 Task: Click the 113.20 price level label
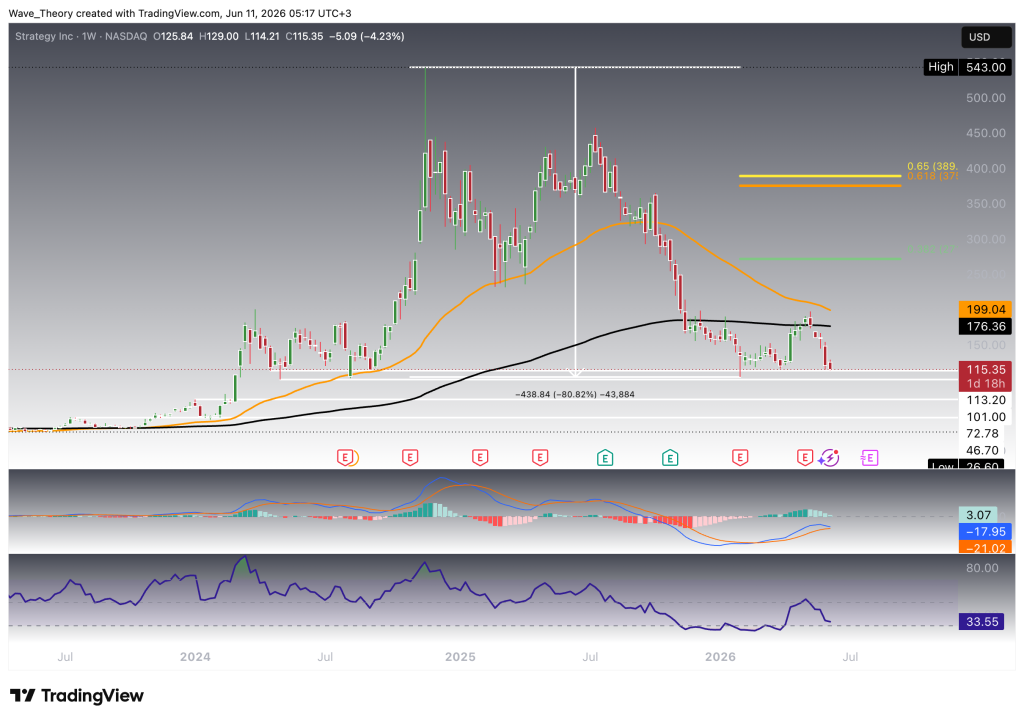[985, 400]
